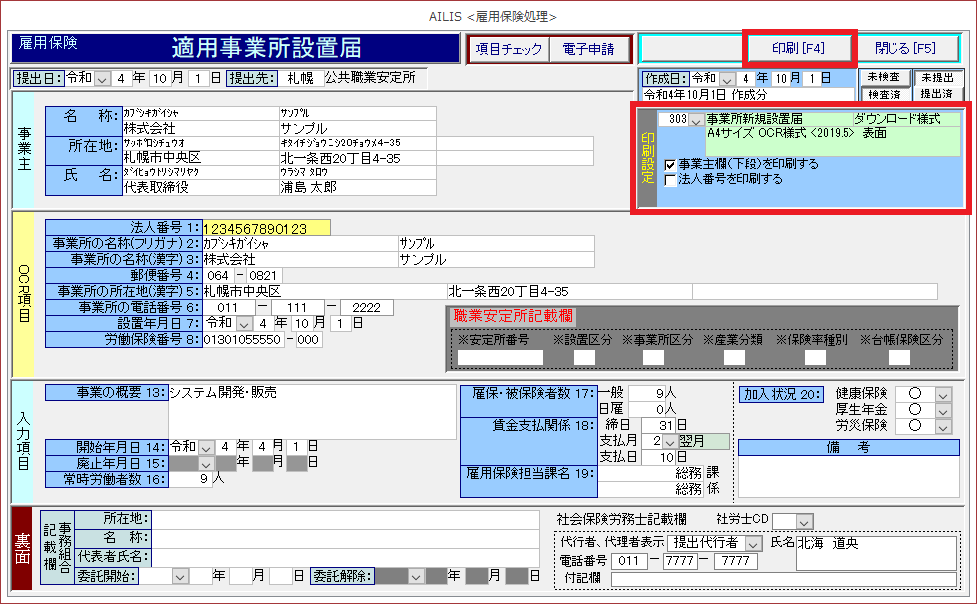Mark the form as 提出済
This screenshot has height=604, width=977.
pyautogui.click(x=937, y=94)
